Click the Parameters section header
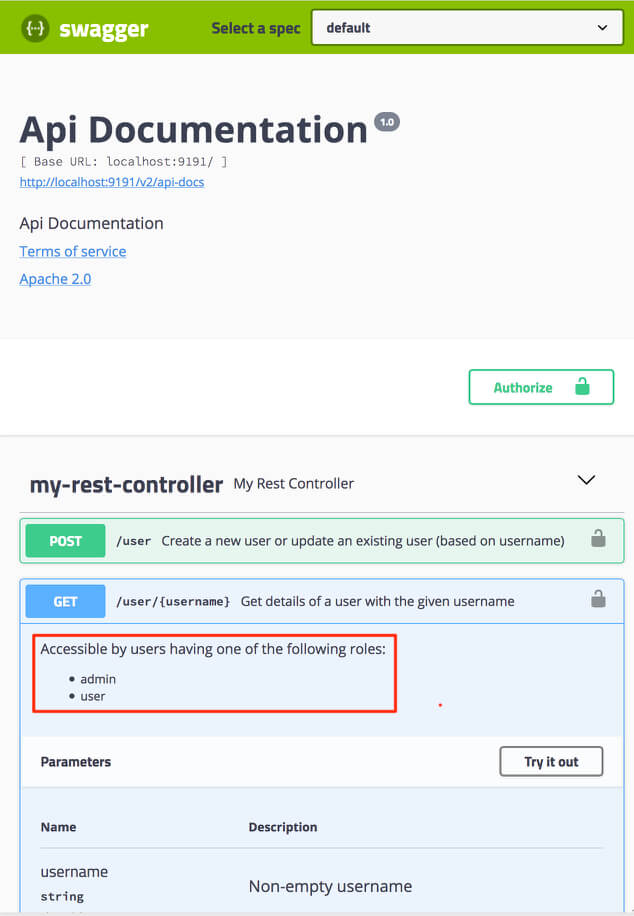634x916 pixels. point(76,762)
